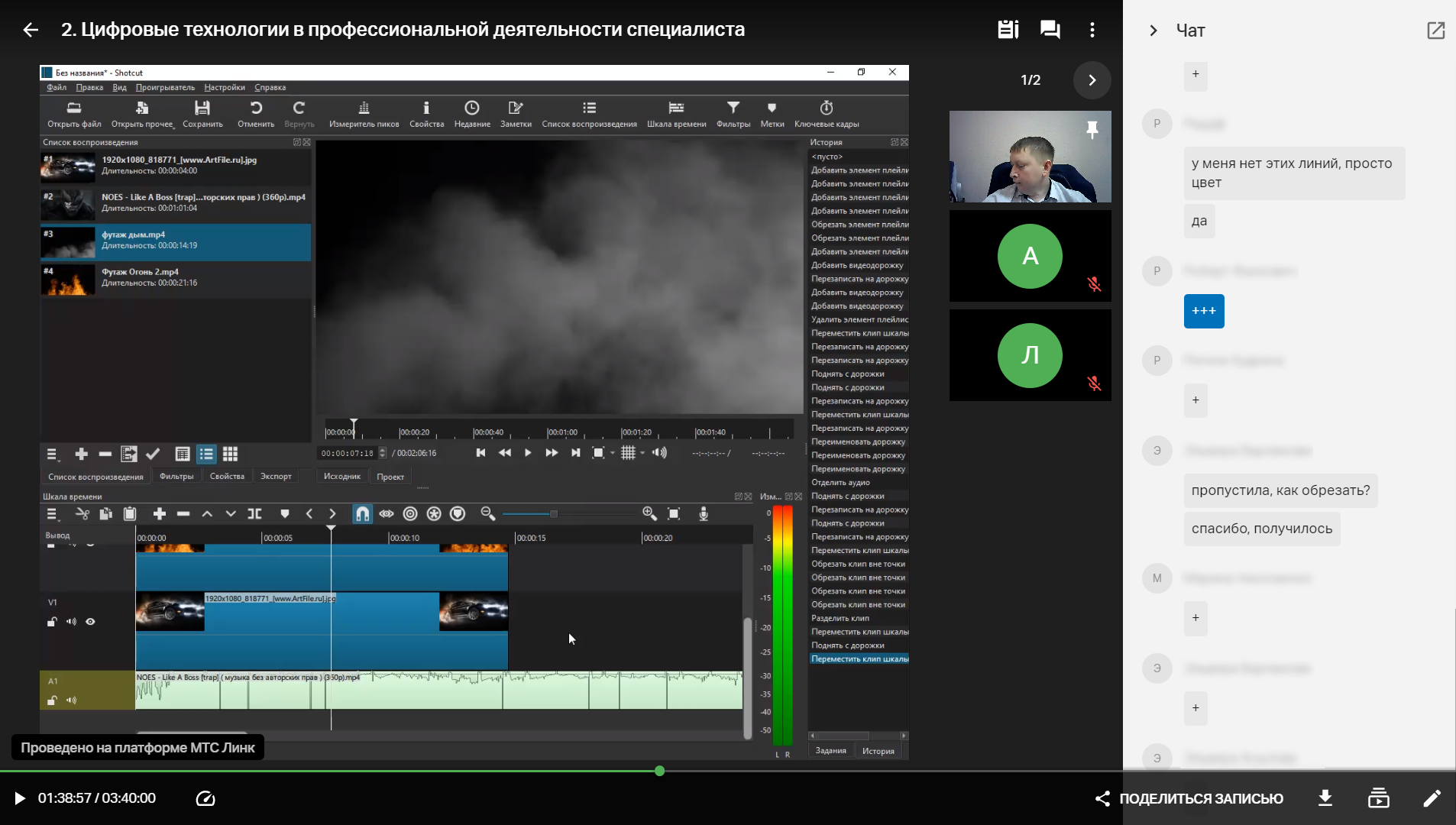This screenshot has height=825, width=1456.
Task: Toggle the chat bubble icon in header
Action: click(1050, 30)
